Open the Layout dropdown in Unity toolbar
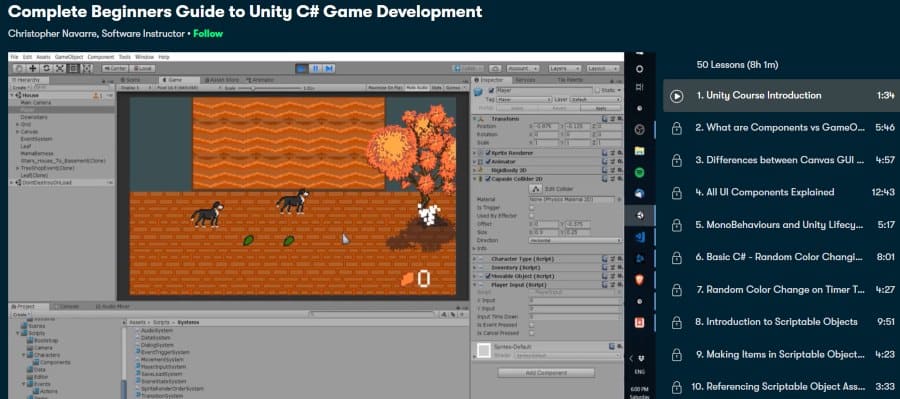Image resolution: width=900 pixels, height=399 pixels. tap(603, 68)
